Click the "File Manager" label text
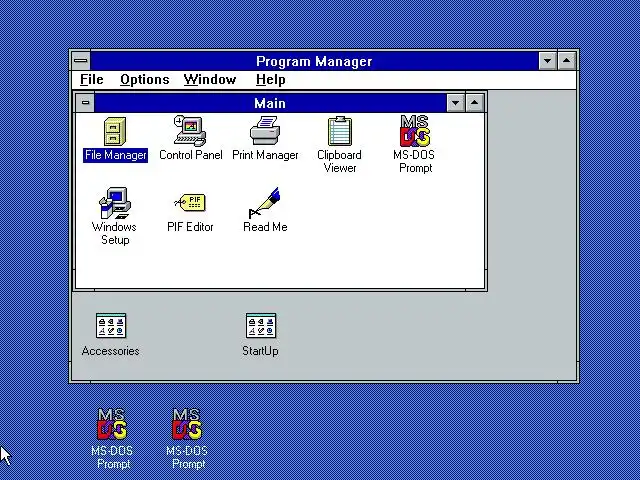Image resolution: width=640 pixels, height=480 pixels. [x=116, y=155]
